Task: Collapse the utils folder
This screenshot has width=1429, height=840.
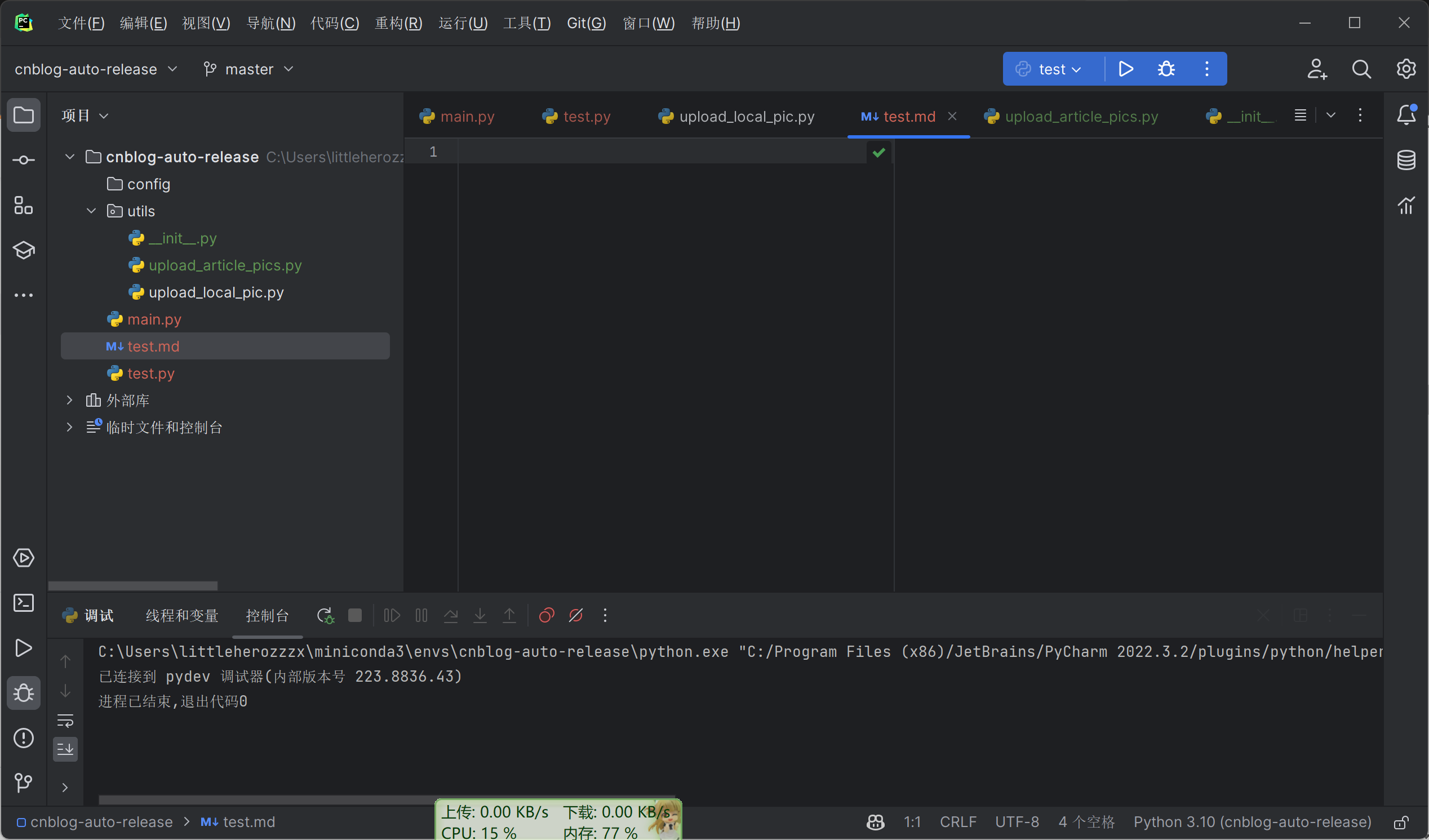Action: pyautogui.click(x=91, y=211)
